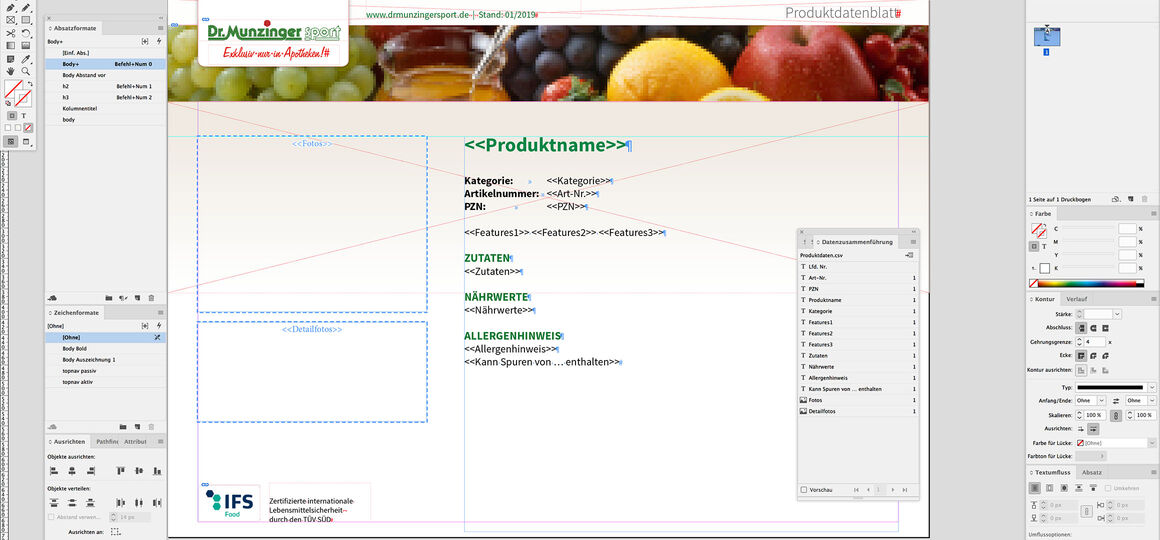The height and width of the screenshot is (540, 1160).
Task: Expand the Farbe für Lücke dropdown
Action: coord(1152,442)
